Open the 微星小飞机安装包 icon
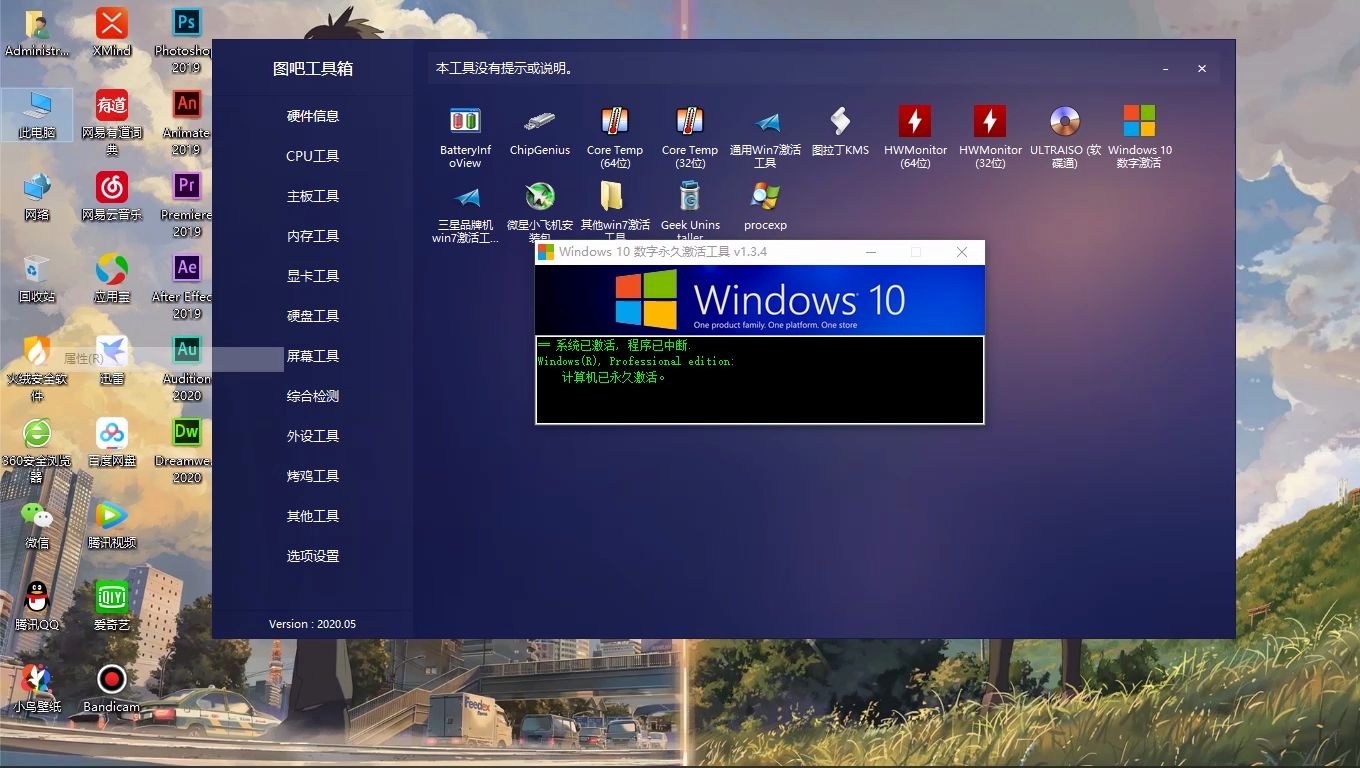This screenshot has width=1360, height=768. pyautogui.click(x=540, y=197)
